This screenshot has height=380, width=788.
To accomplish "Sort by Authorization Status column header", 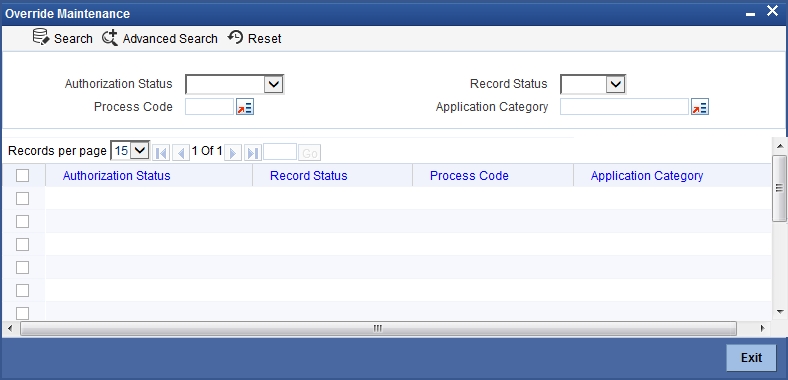I will 117,175.
